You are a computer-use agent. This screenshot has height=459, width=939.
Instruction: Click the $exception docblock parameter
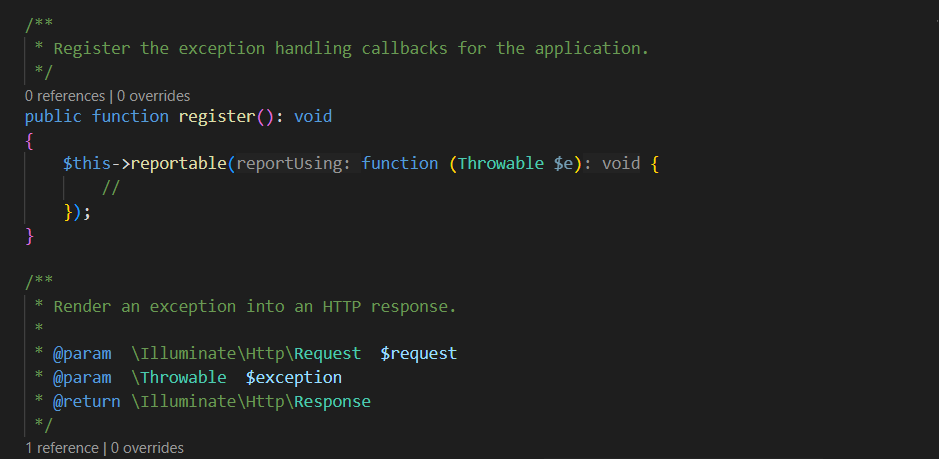(x=294, y=377)
